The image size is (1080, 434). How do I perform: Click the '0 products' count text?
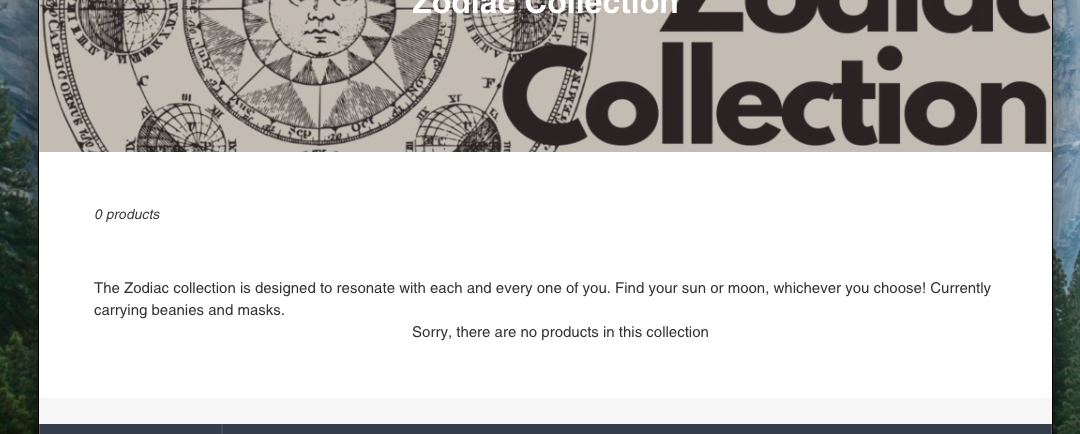point(127,214)
